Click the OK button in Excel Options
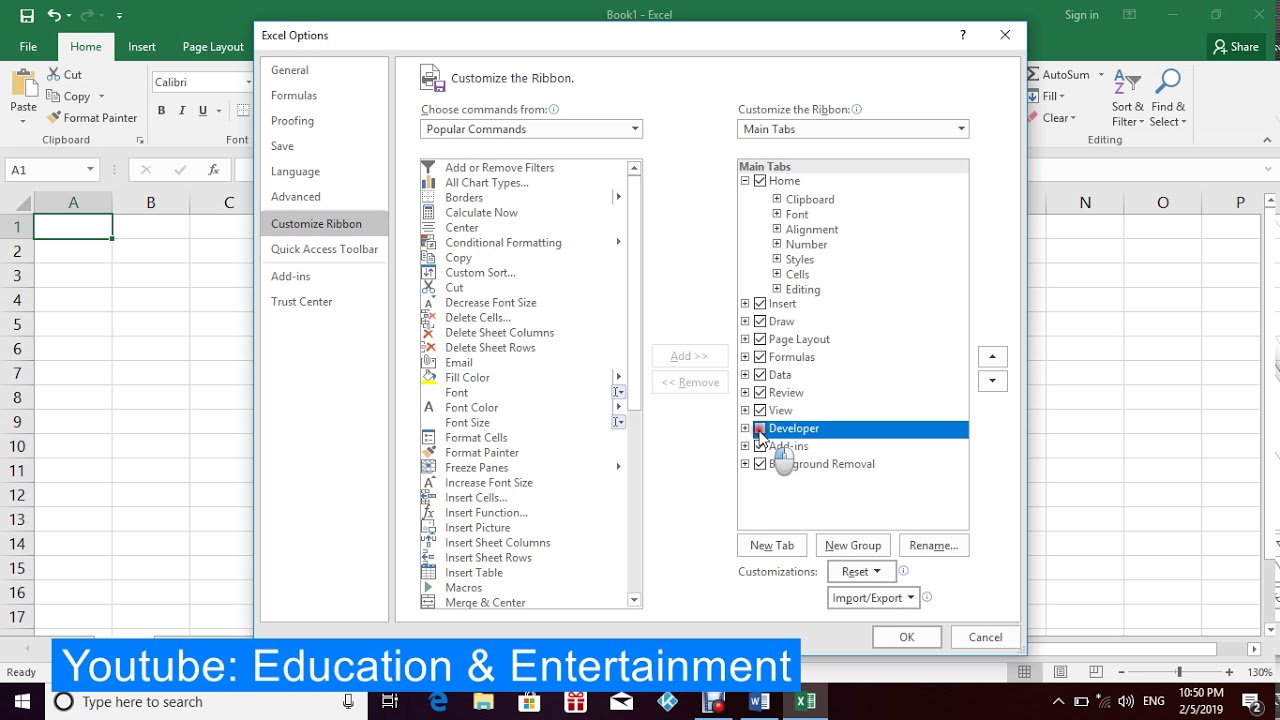This screenshot has width=1280, height=720. (907, 637)
